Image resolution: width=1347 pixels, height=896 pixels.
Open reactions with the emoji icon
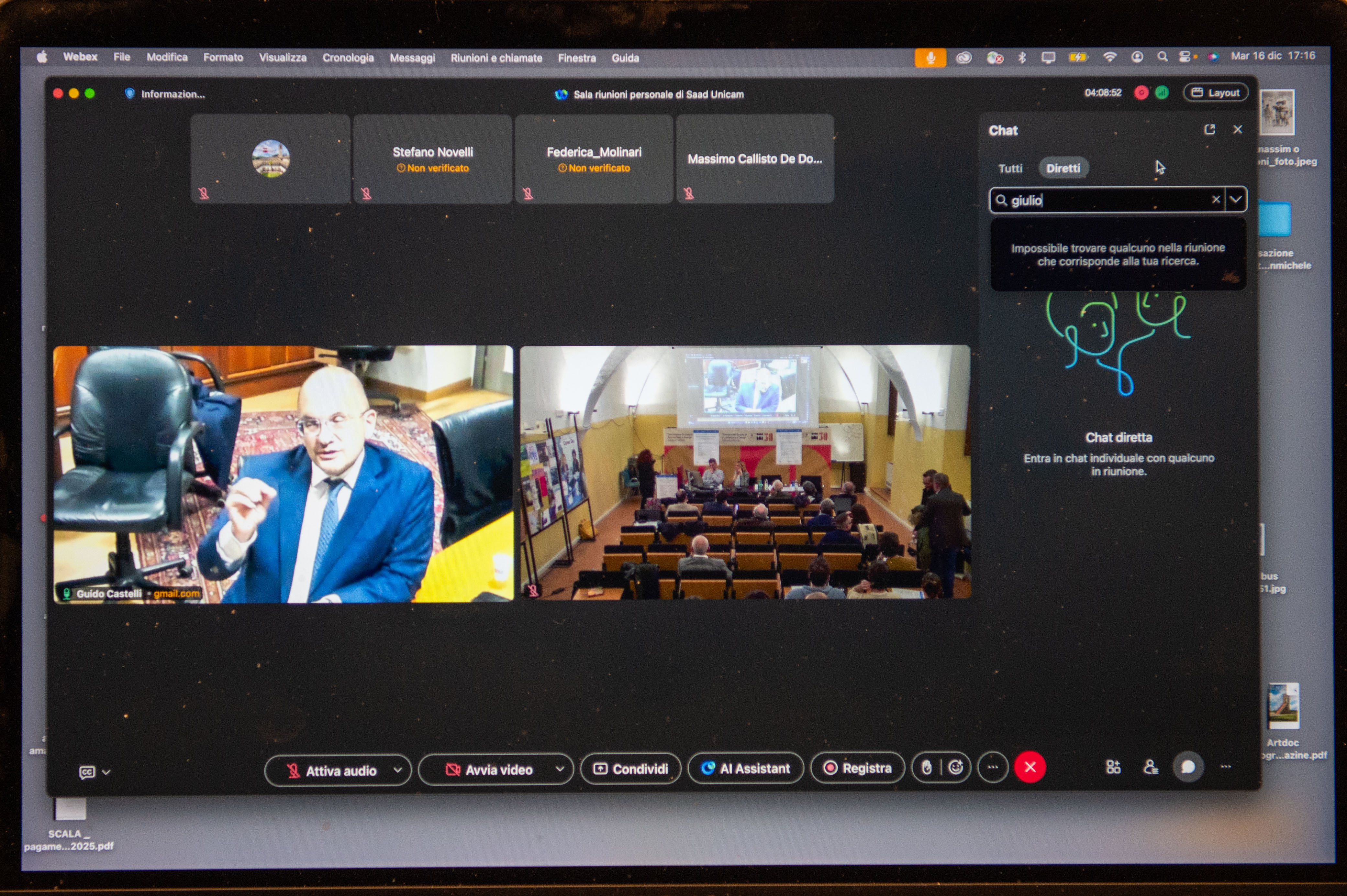coord(955,768)
